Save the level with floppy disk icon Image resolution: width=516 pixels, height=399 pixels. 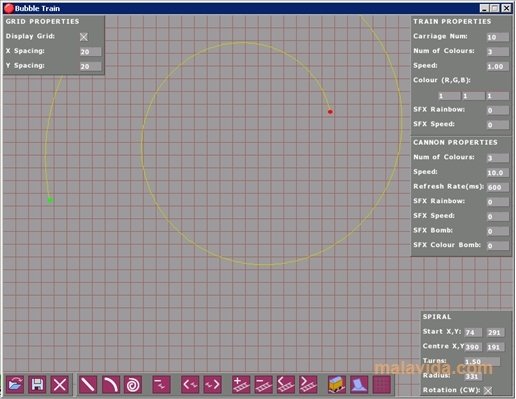tap(37, 384)
